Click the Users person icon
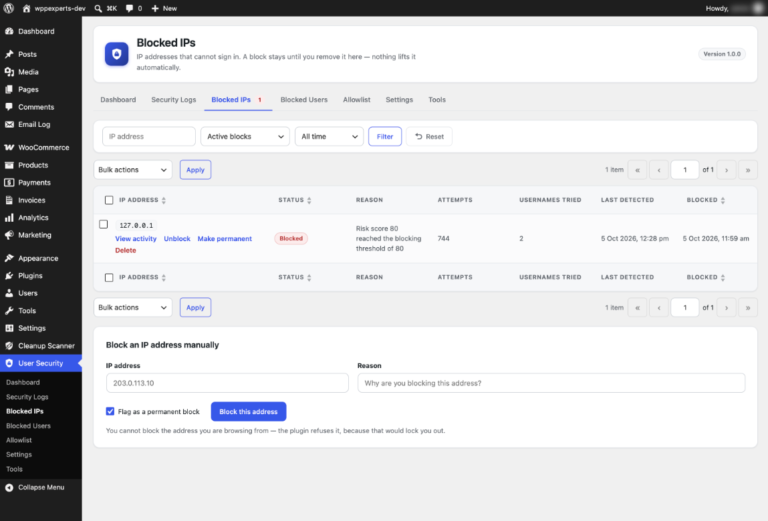Screen dimensions: 768x521 (x=9, y=293)
